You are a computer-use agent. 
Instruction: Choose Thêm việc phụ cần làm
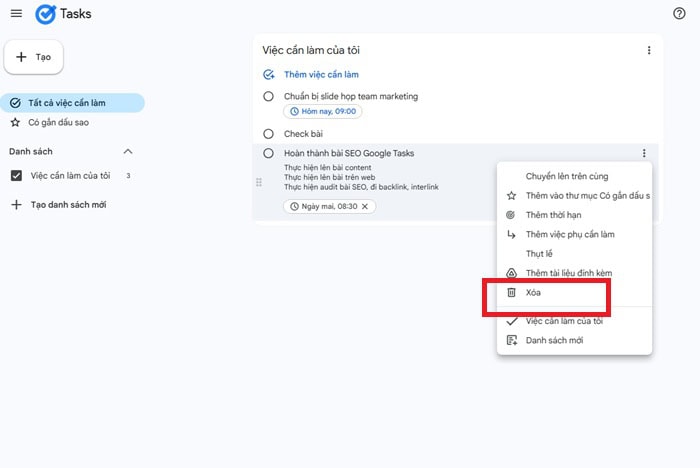click(575, 234)
